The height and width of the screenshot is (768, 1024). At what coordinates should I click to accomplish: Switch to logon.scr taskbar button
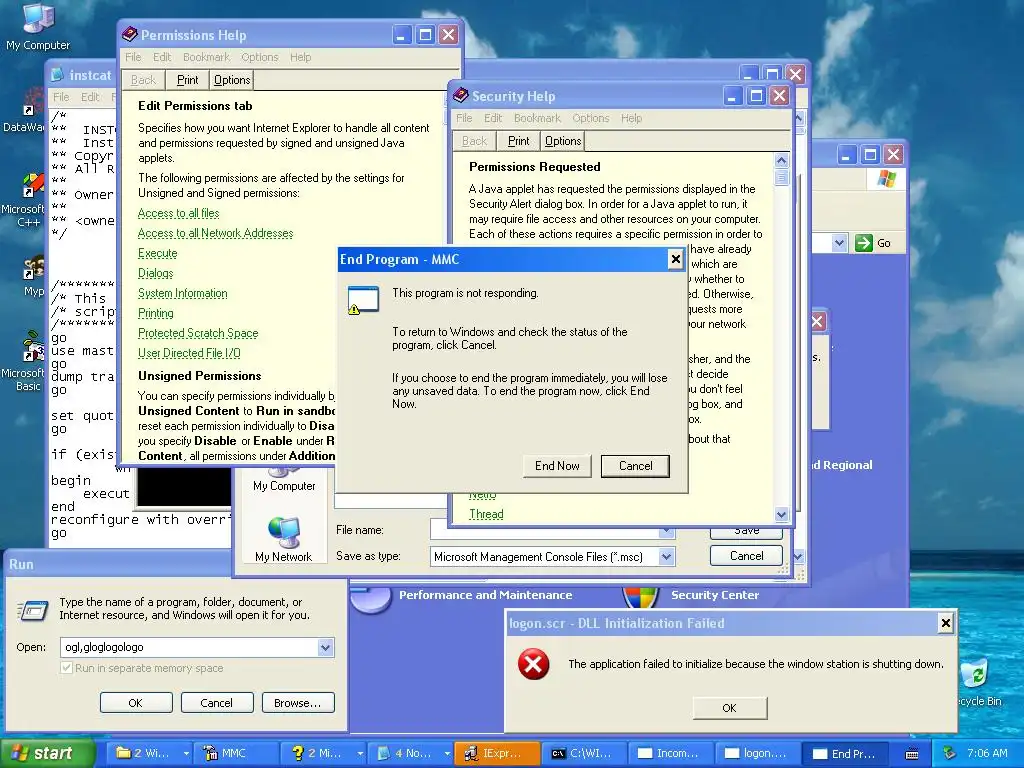click(758, 753)
